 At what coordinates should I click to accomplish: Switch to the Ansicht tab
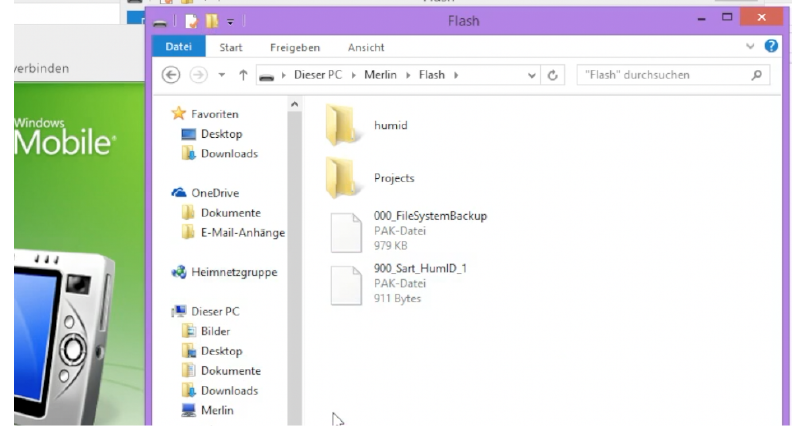pos(366,47)
